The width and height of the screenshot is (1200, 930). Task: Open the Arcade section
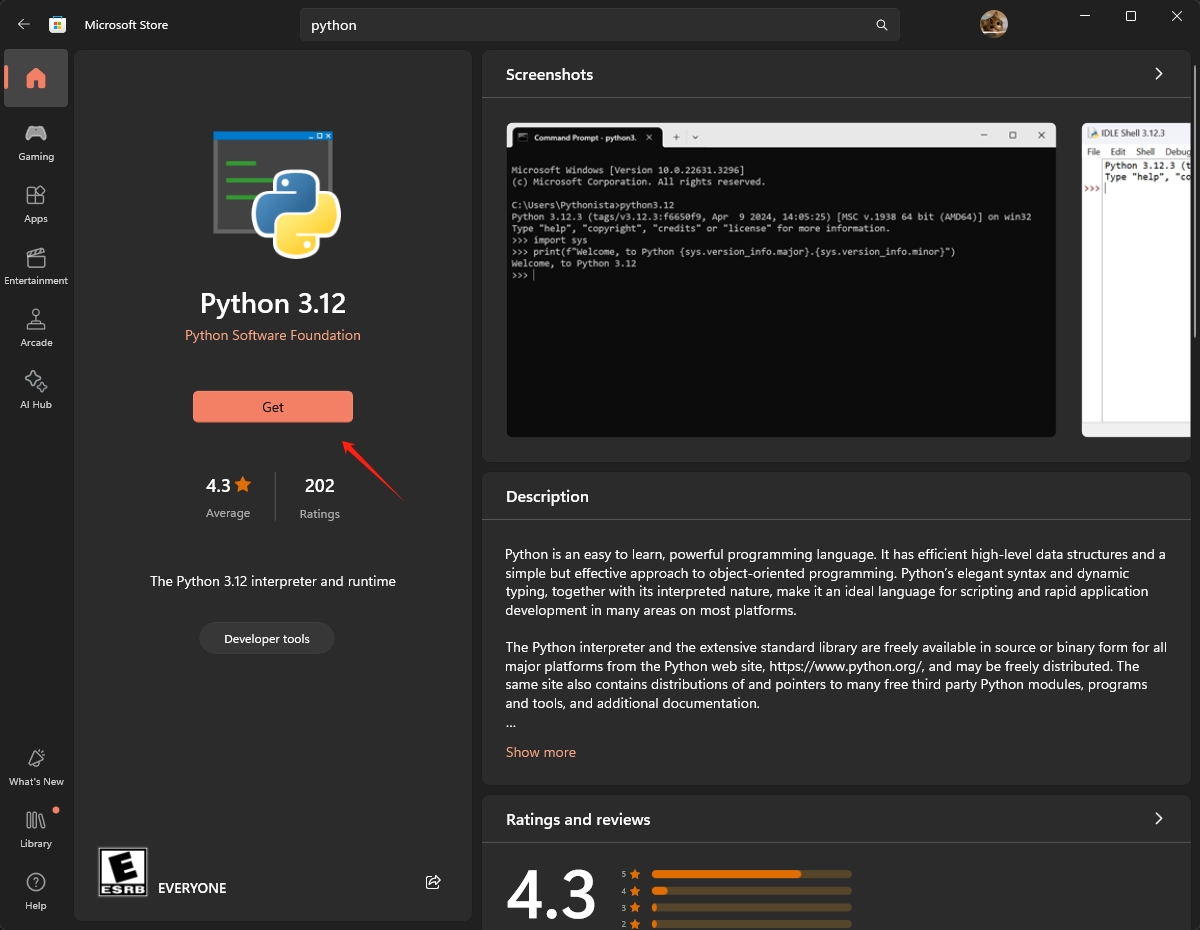tap(36, 328)
